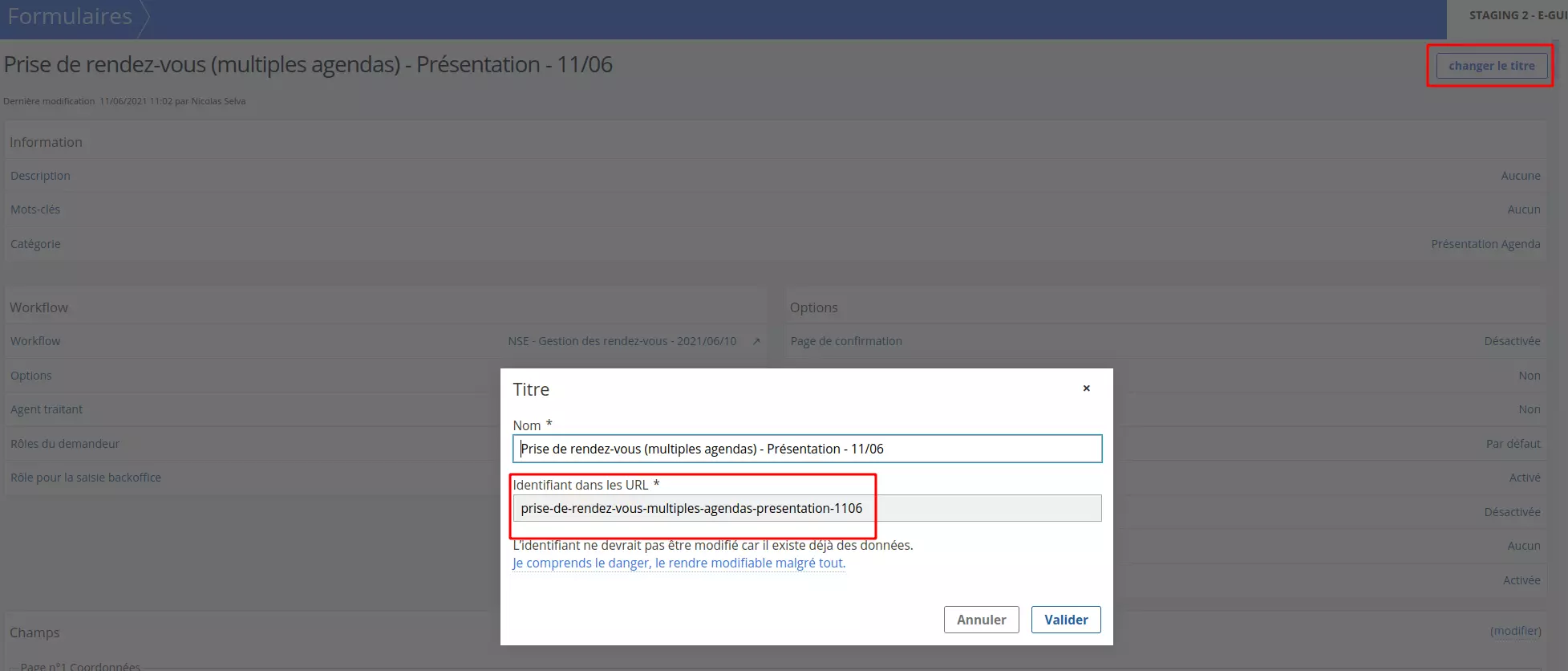Image resolution: width=1568 pixels, height=671 pixels.
Task: Click the 'changer le titre' button
Action: (1491, 66)
